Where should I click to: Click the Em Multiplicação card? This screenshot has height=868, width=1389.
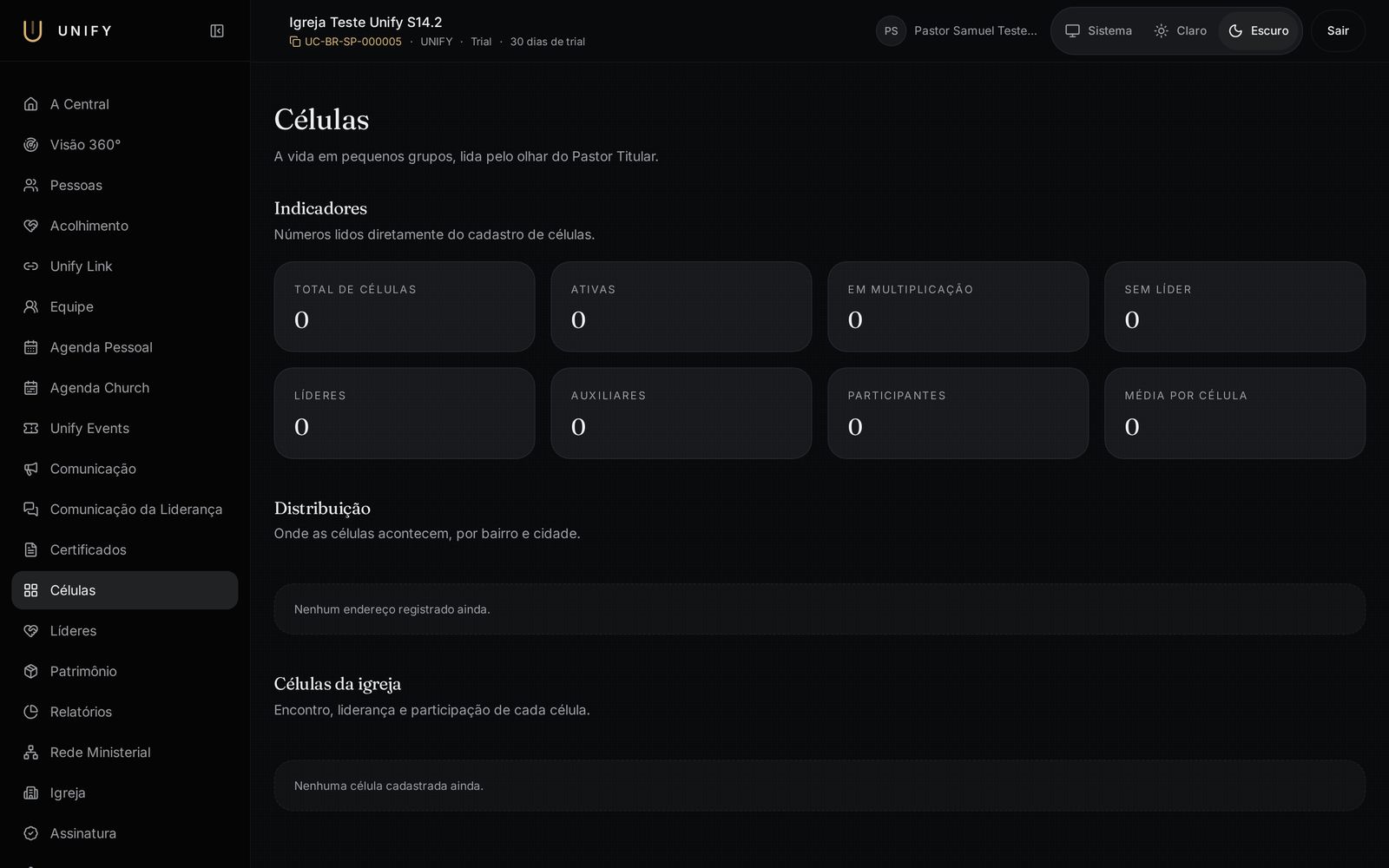click(x=958, y=306)
